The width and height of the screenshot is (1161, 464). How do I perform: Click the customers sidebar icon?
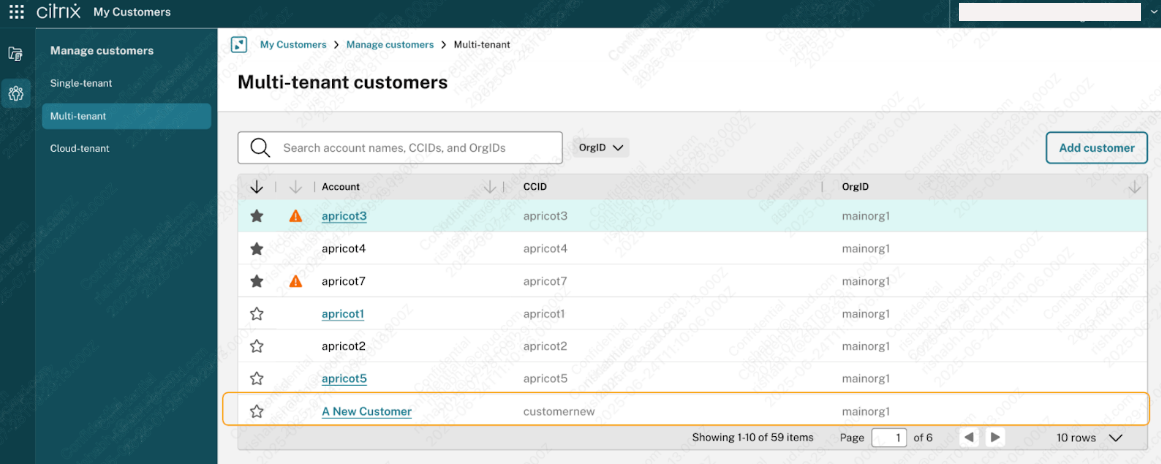(16, 94)
